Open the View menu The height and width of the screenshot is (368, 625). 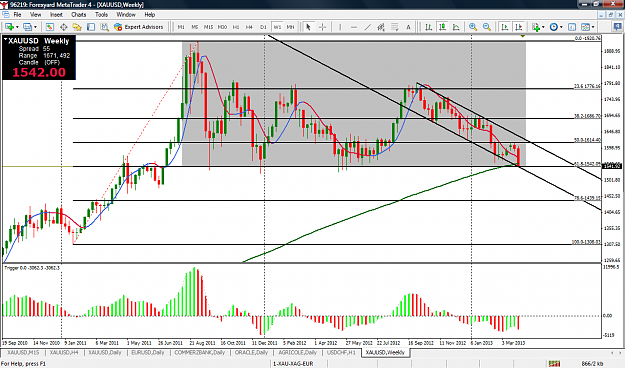[35, 14]
